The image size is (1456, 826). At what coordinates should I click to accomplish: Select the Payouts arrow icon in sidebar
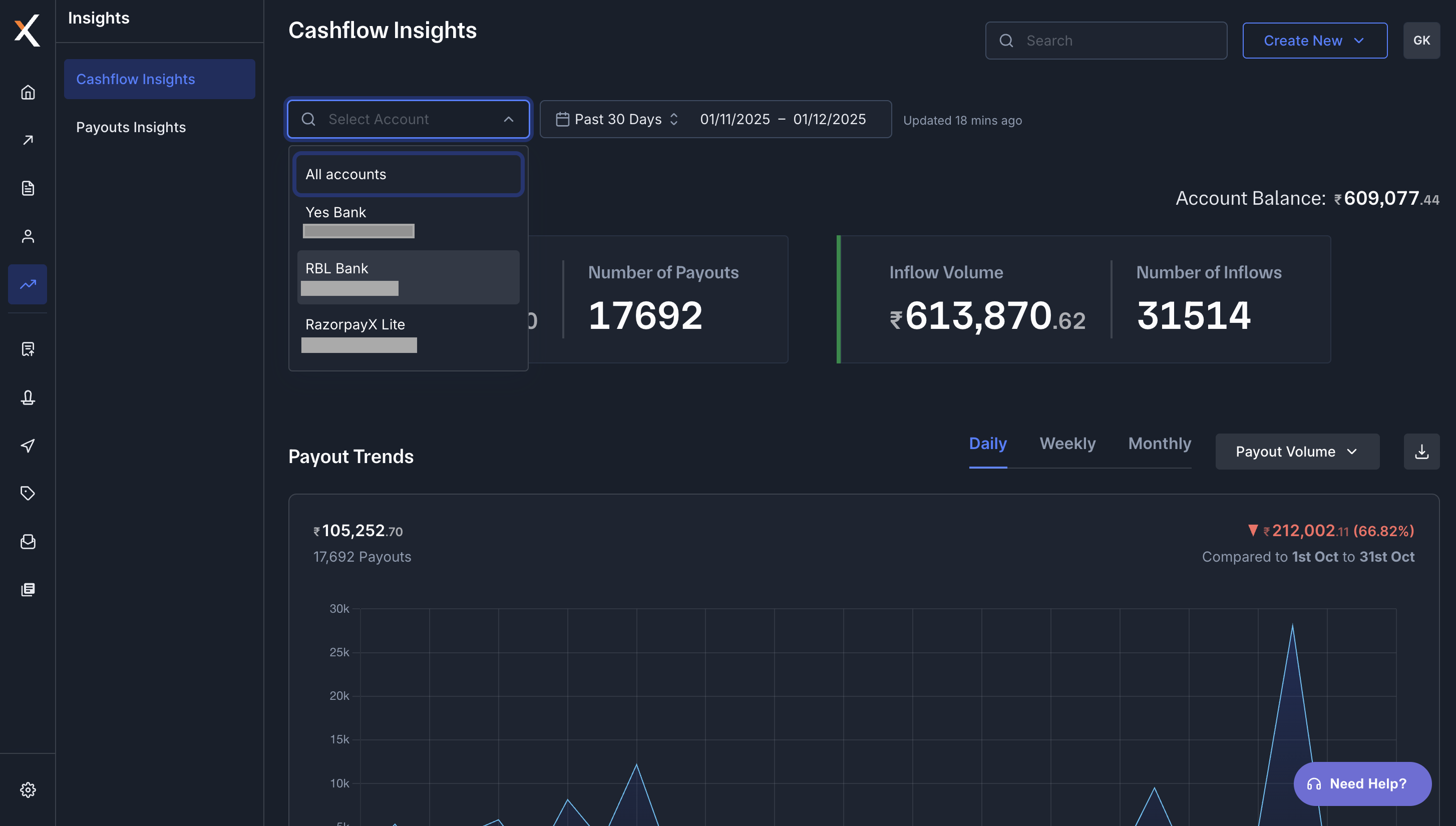click(x=27, y=140)
